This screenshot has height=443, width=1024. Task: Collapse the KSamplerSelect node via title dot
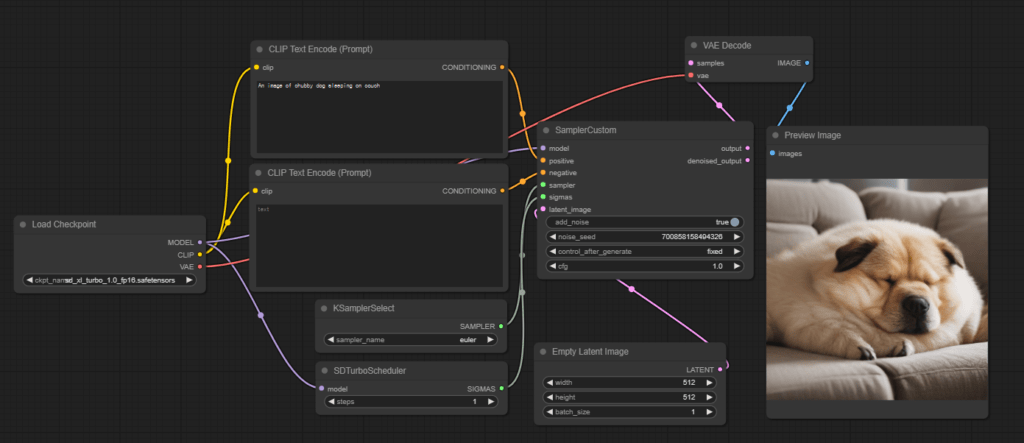(323, 308)
